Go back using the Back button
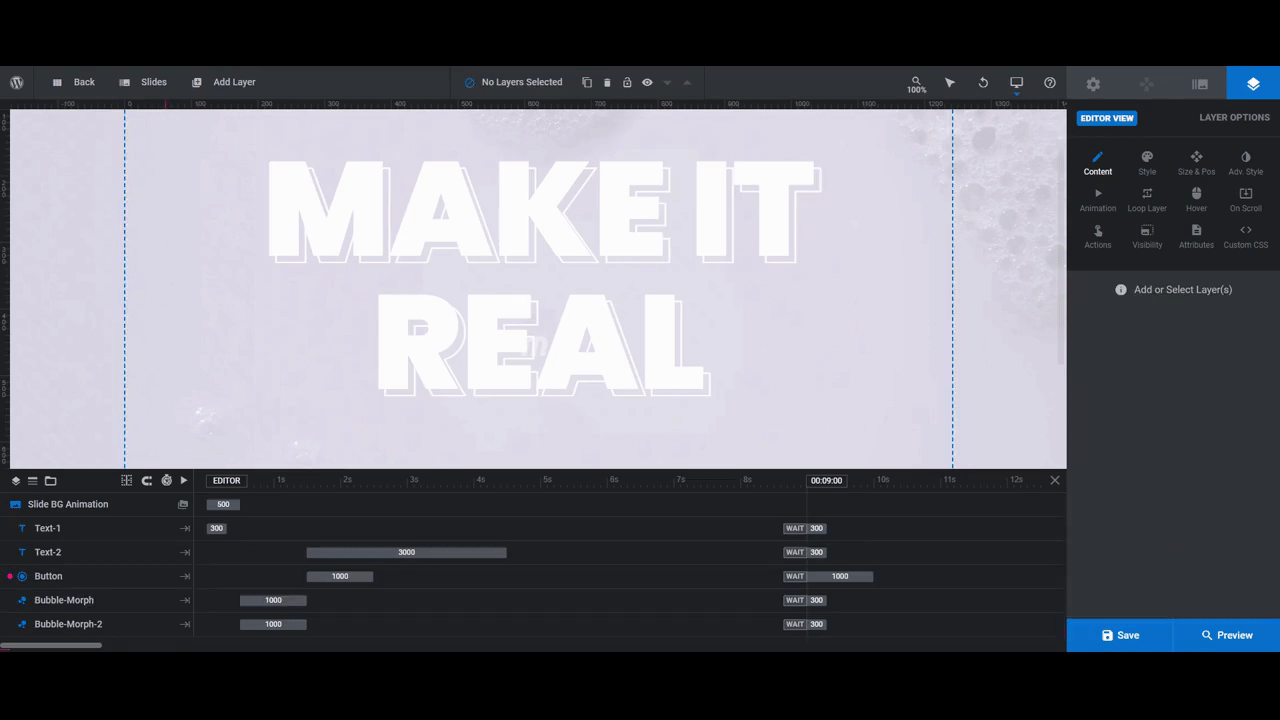 pos(74,82)
